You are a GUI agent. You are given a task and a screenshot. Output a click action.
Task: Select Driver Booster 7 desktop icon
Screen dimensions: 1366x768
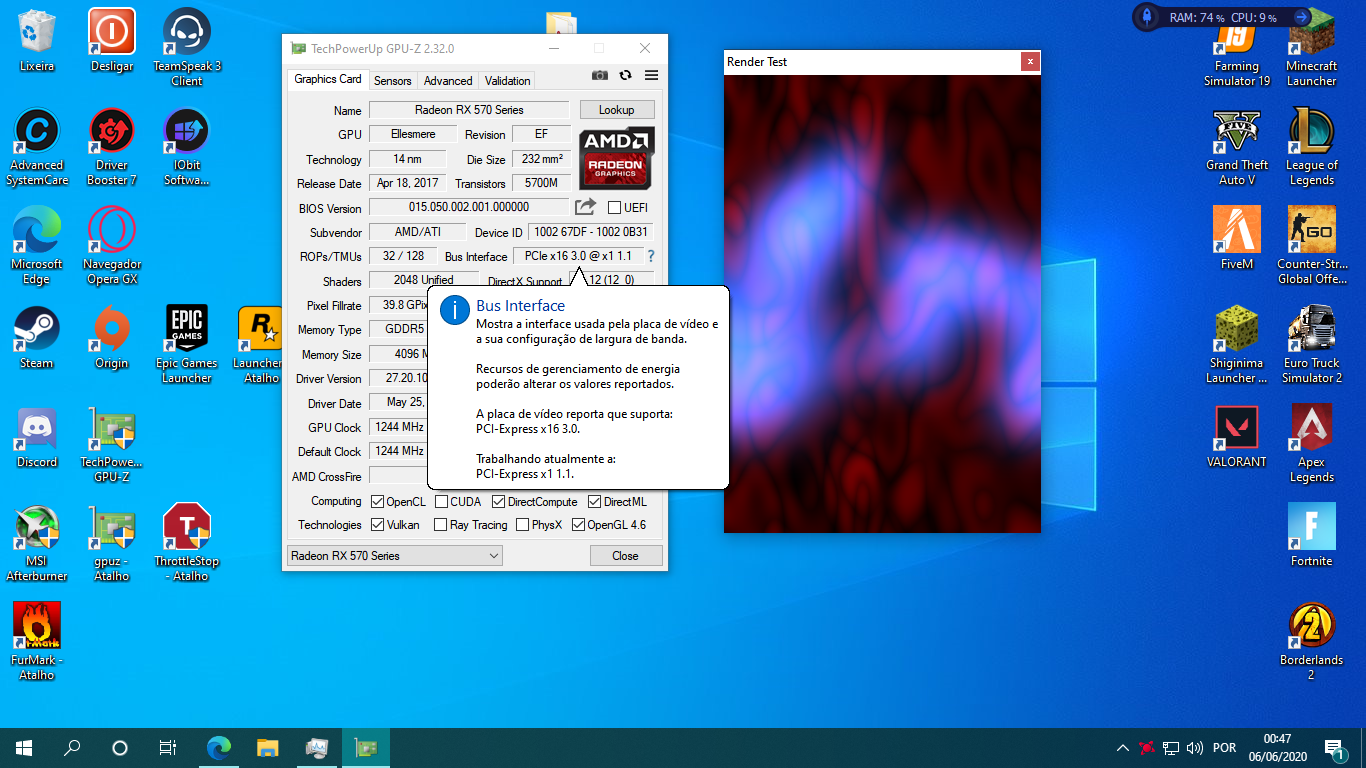[x=112, y=146]
